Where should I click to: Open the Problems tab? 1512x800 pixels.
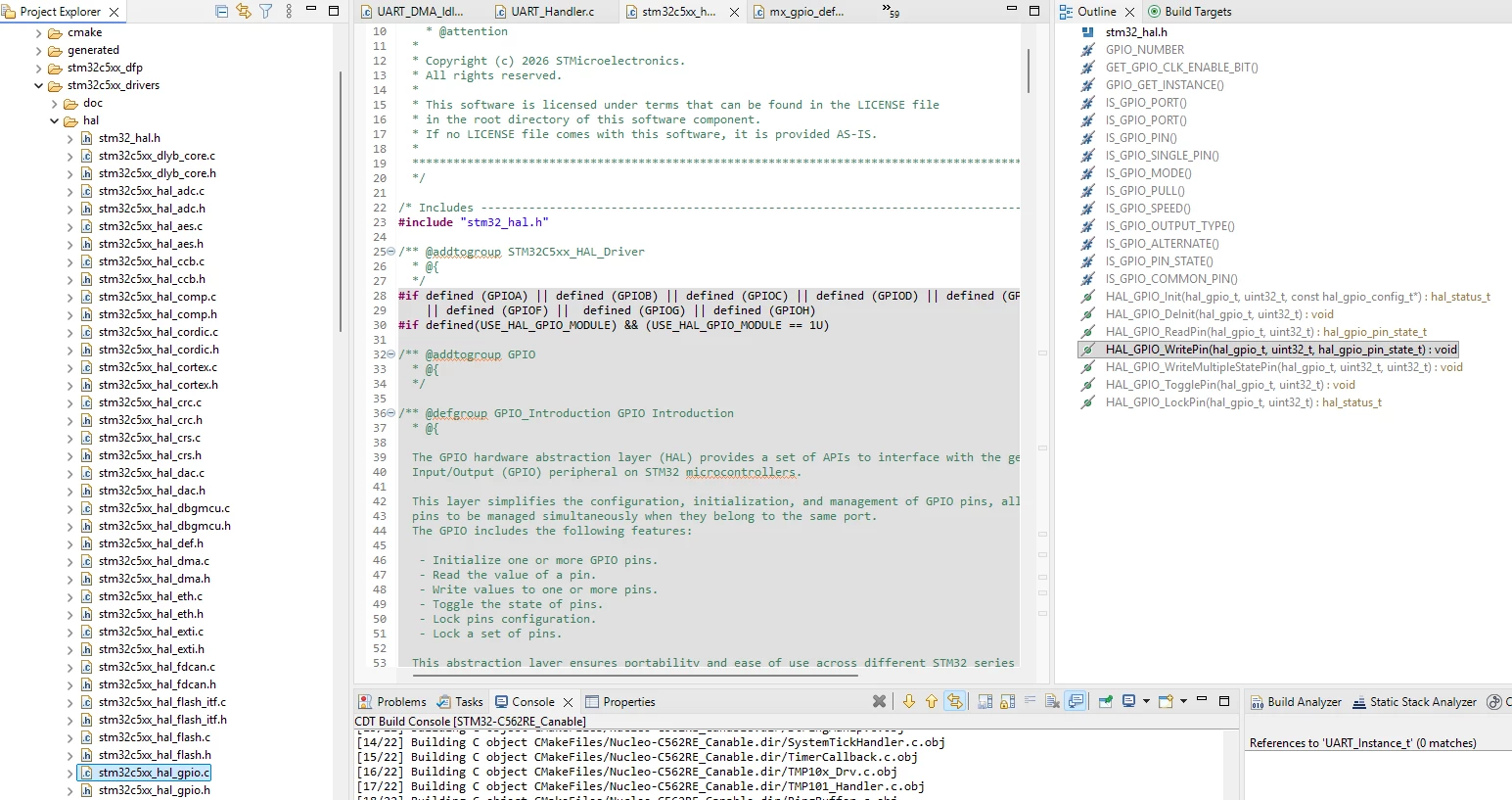tap(391, 702)
